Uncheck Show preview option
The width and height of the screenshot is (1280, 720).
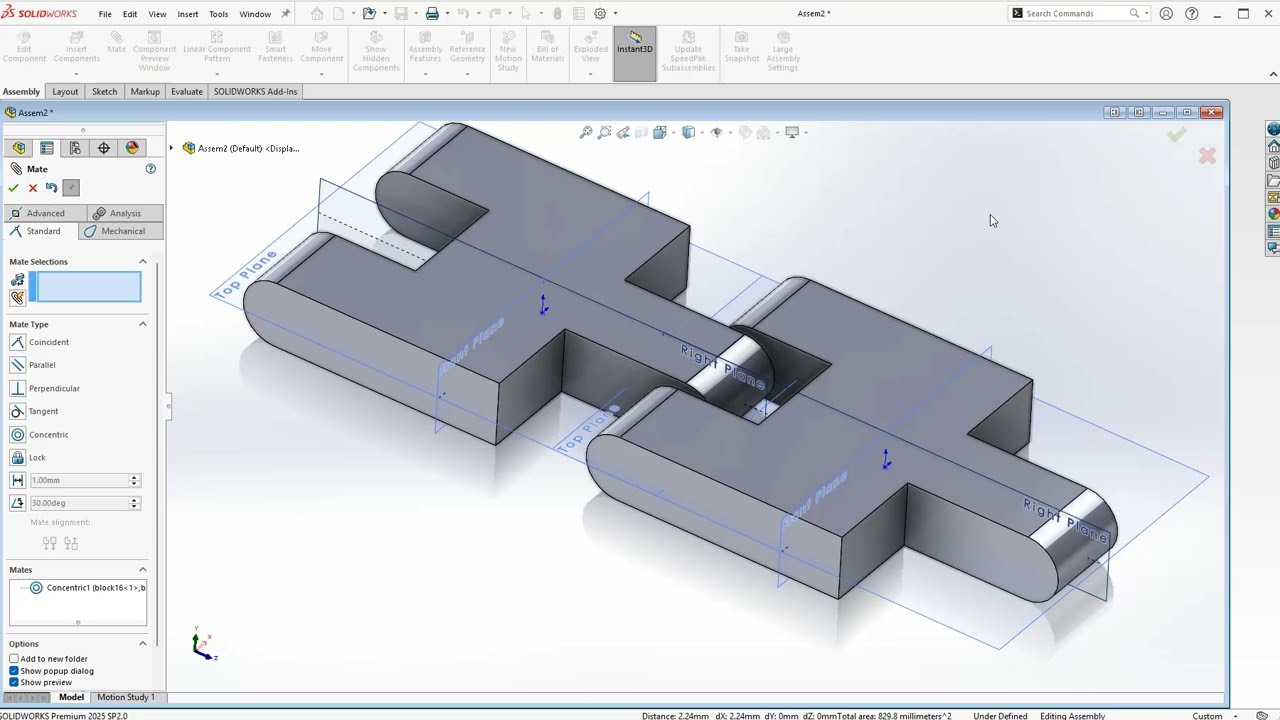pyautogui.click(x=14, y=683)
